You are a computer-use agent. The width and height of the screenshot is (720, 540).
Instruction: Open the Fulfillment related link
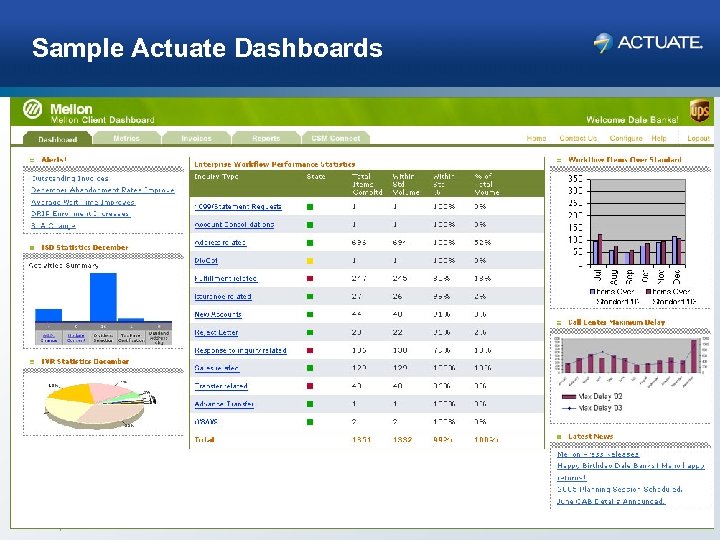point(225,278)
